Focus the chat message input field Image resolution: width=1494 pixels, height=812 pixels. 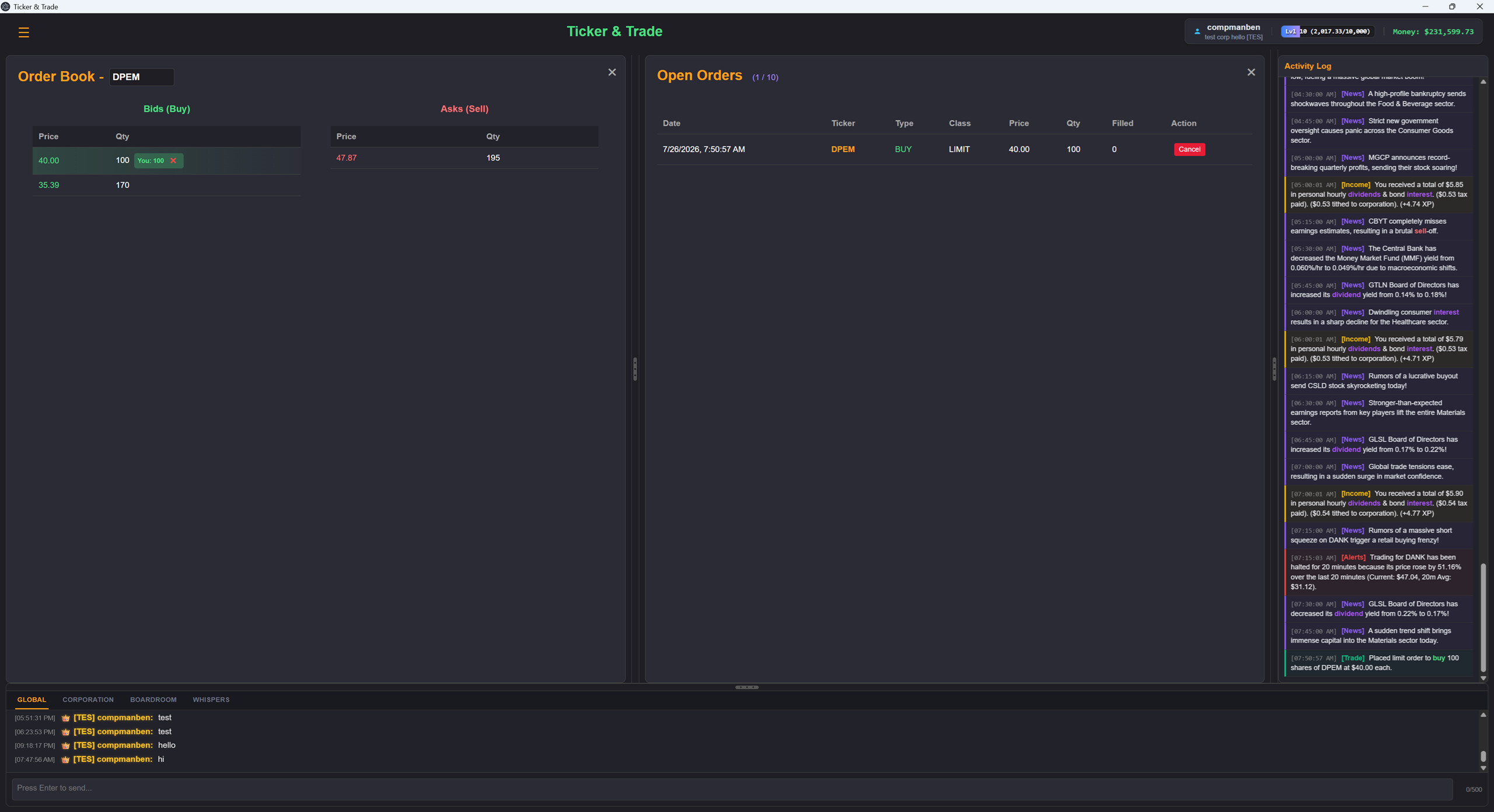tap(732, 788)
